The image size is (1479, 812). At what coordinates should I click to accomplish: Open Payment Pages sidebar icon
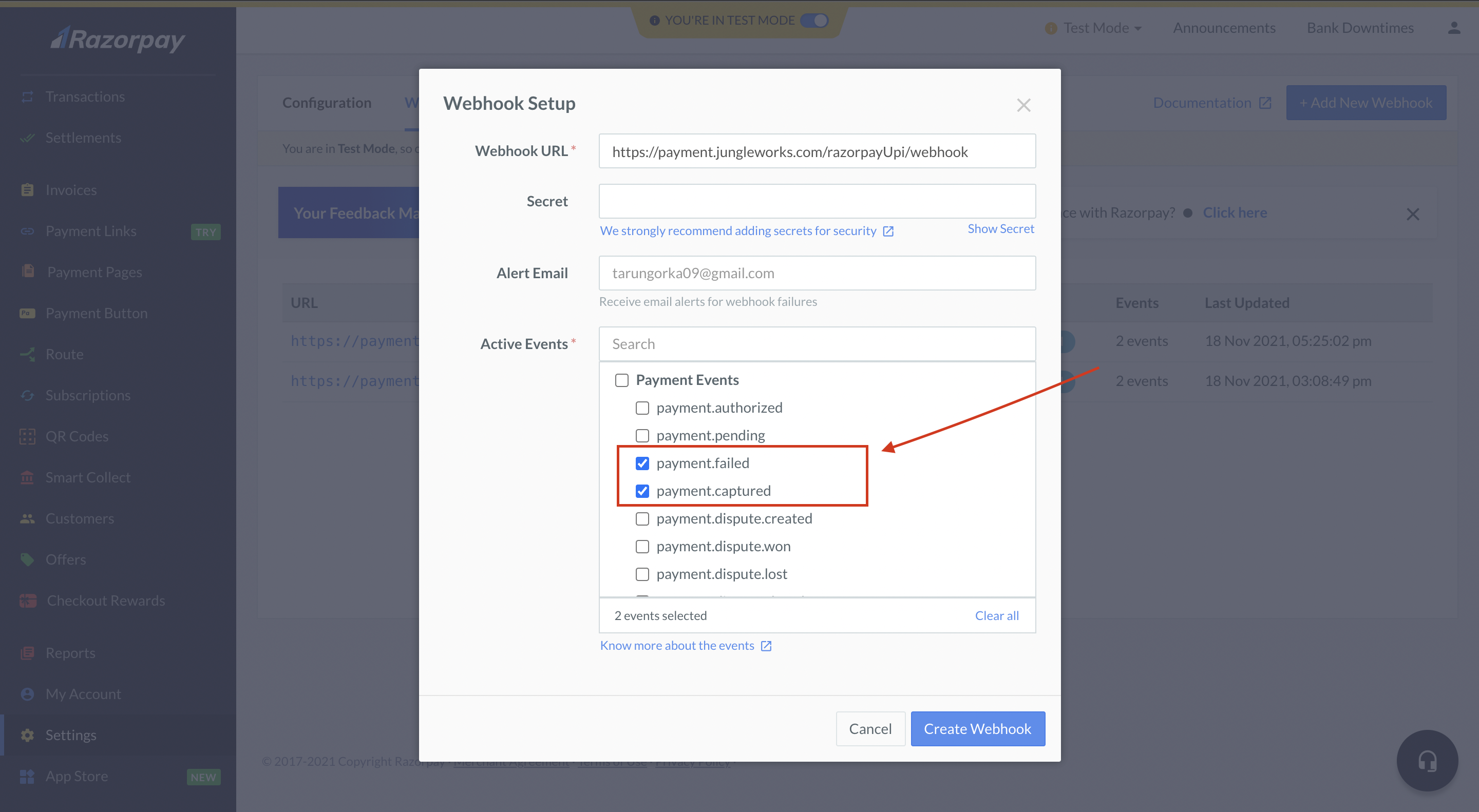tap(27, 272)
